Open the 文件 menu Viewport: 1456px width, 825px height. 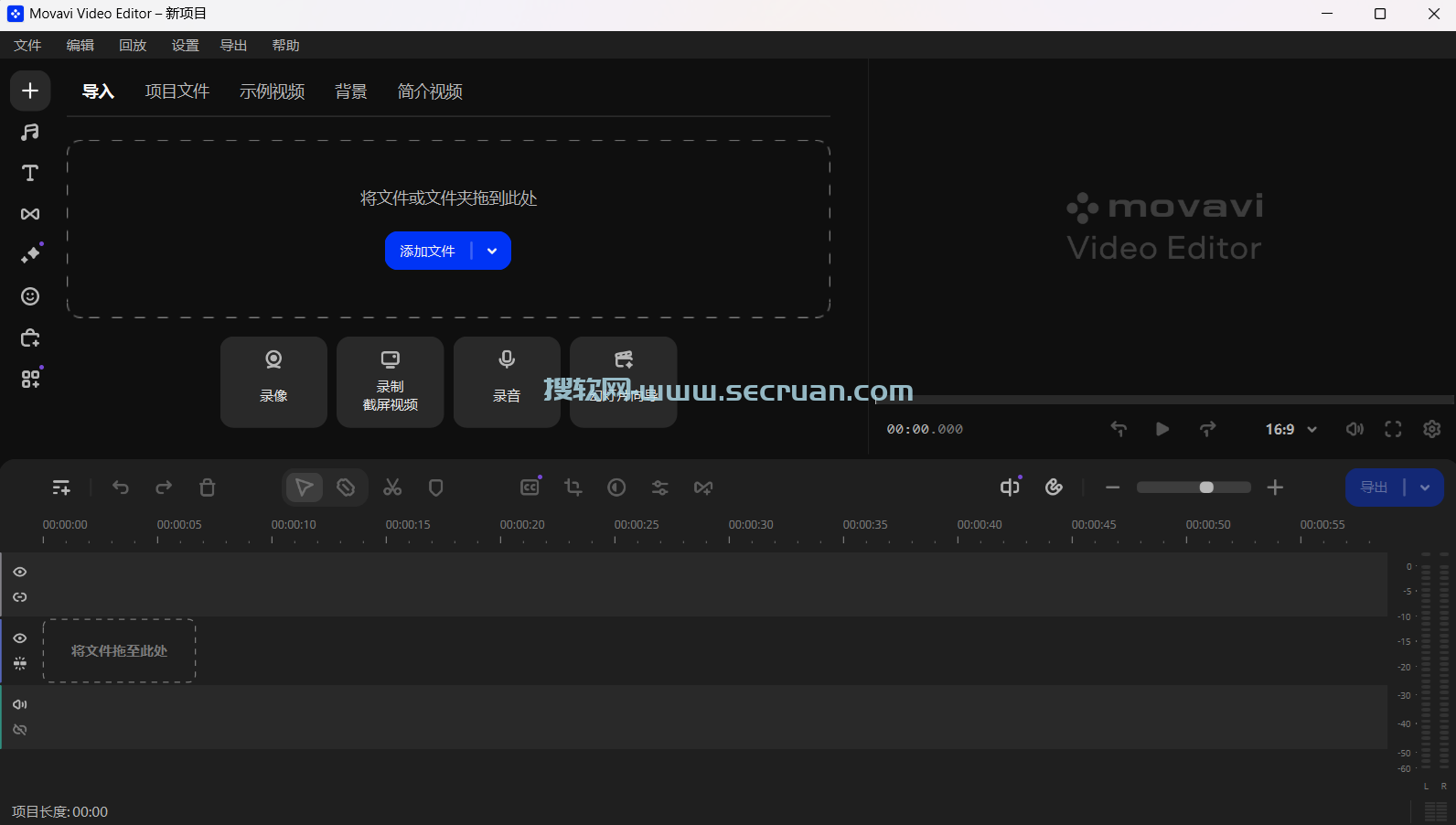(27, 45)
